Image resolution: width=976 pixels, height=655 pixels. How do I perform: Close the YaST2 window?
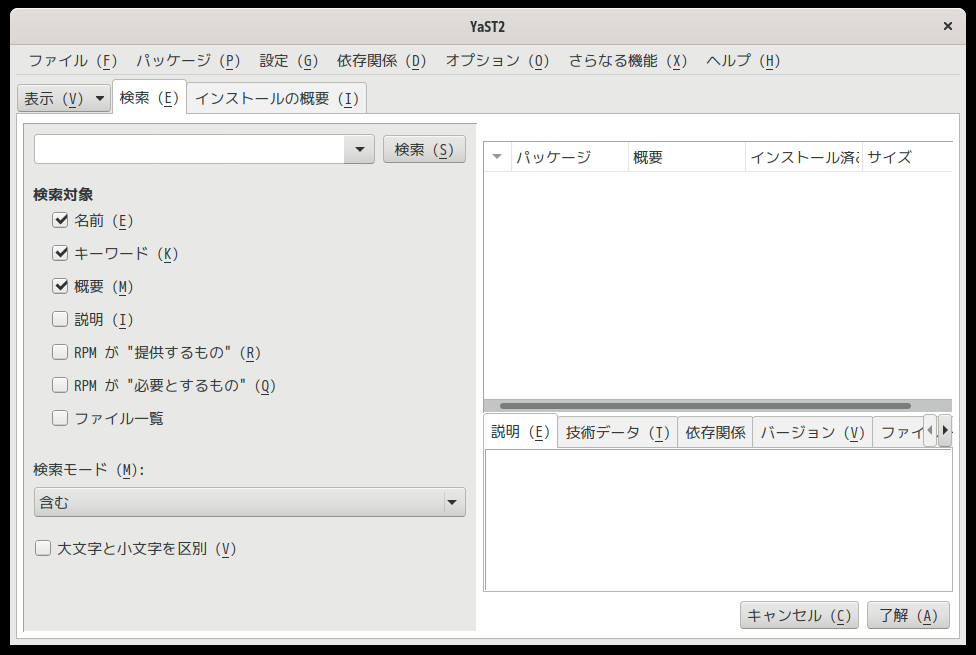coord(947,26)
